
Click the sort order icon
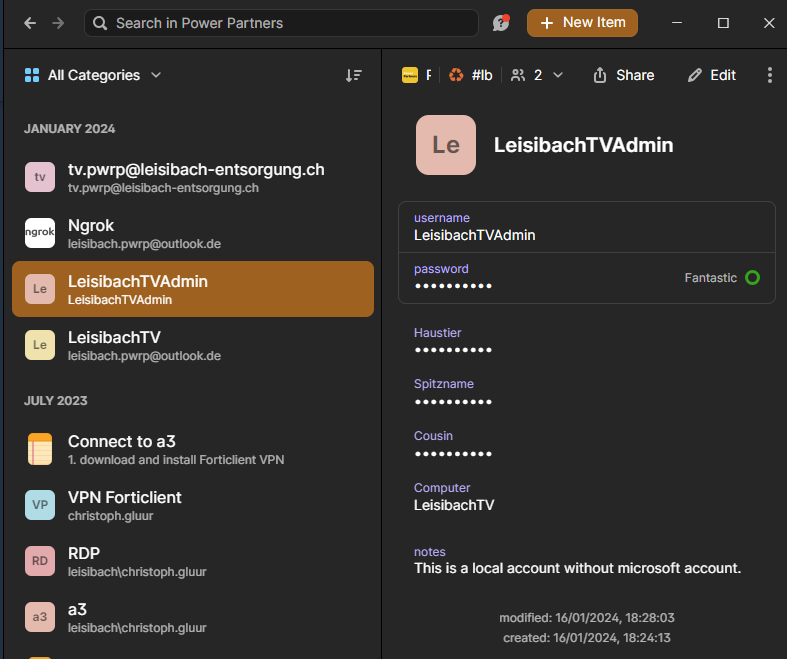[x=354, y=75]
